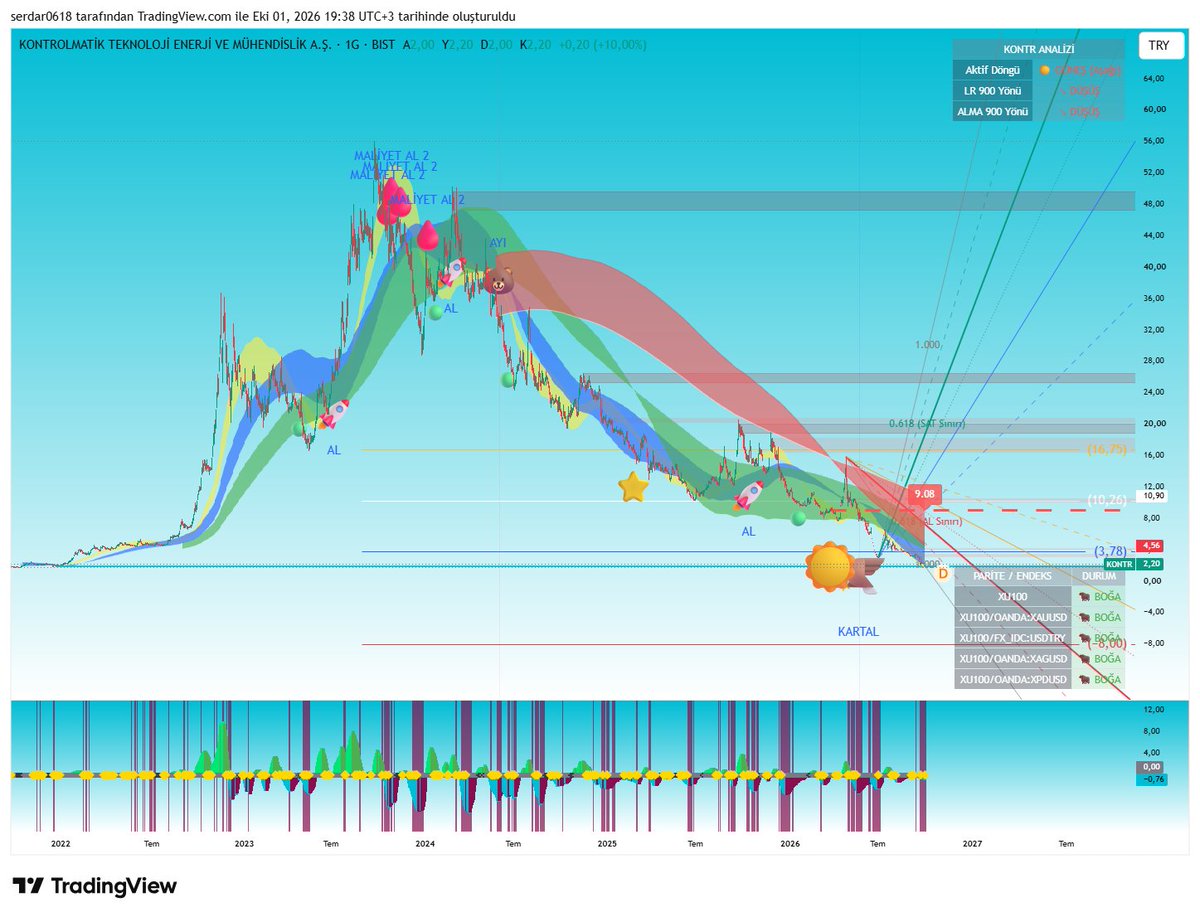Viewport: 1200px width, 917px height.
Task: Click the green 2,20 last price label
Action: point(1151,564)
